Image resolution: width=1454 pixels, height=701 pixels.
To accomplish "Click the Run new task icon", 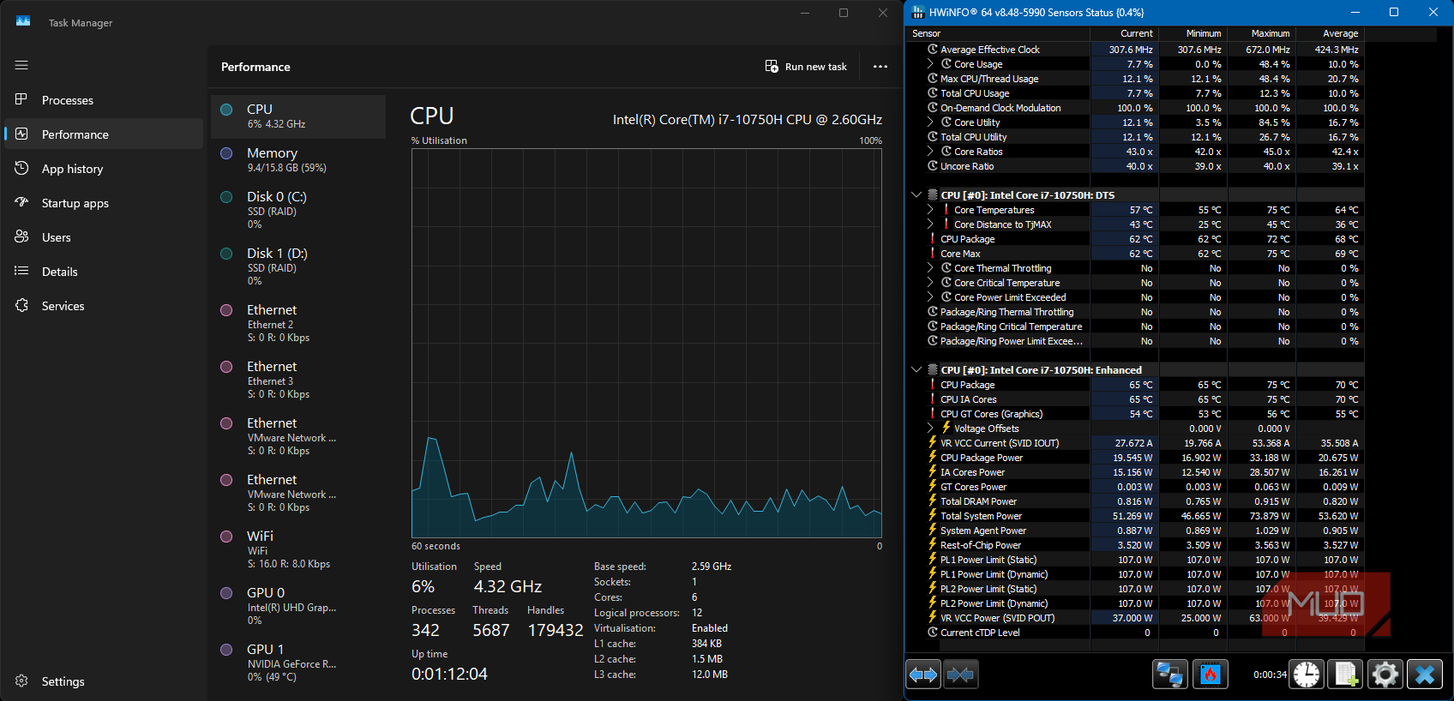I will (x=772, y=67).
